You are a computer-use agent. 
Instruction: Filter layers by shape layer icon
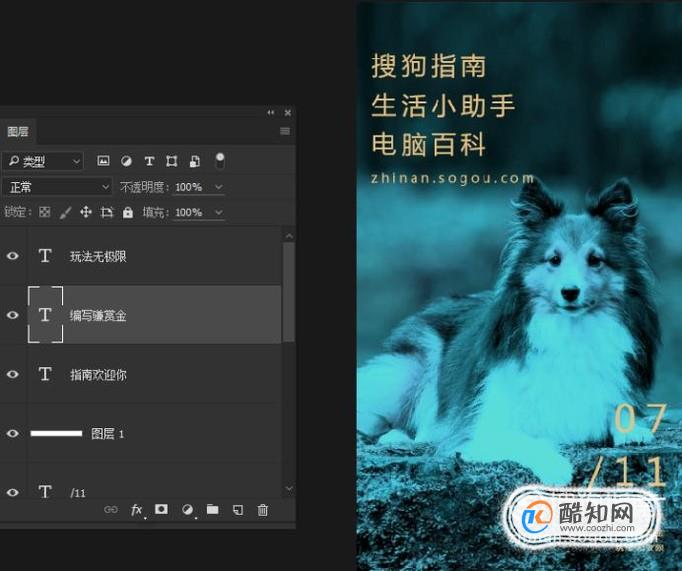pos(172,161)
